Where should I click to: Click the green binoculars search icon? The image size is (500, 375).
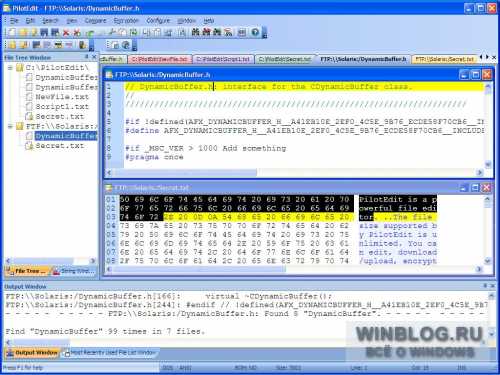click(217, 32)
